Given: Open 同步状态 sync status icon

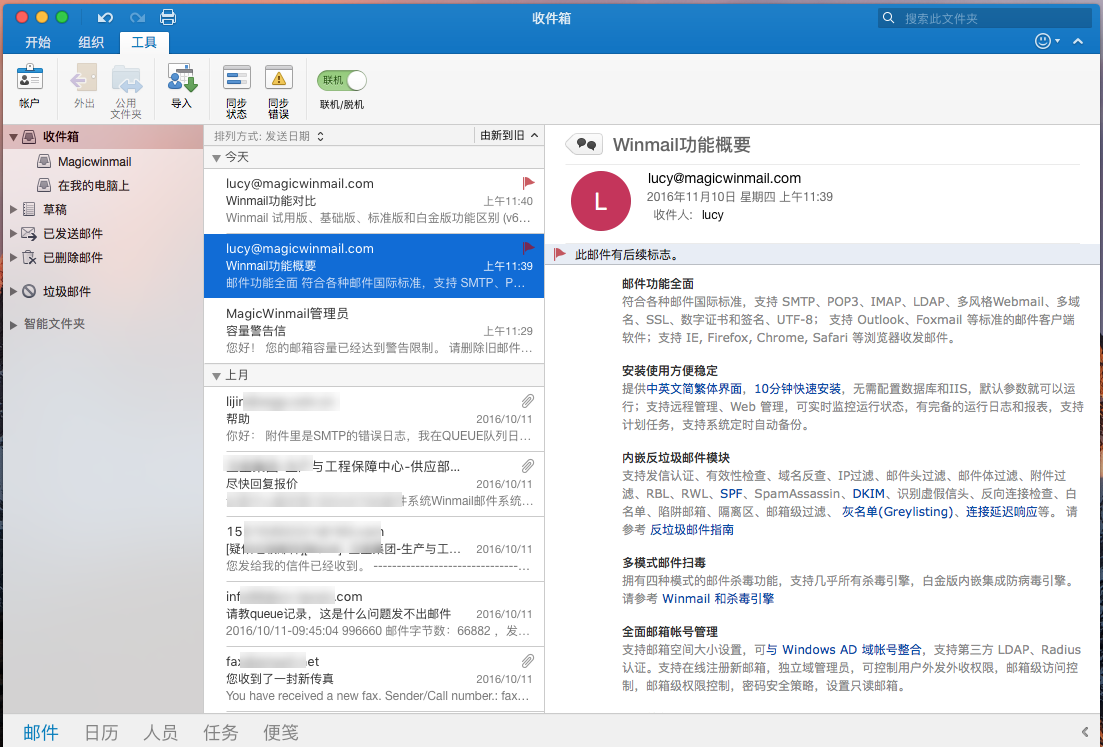Looking at the screenshot, I should pyautogui.click(x=236, y=77).
